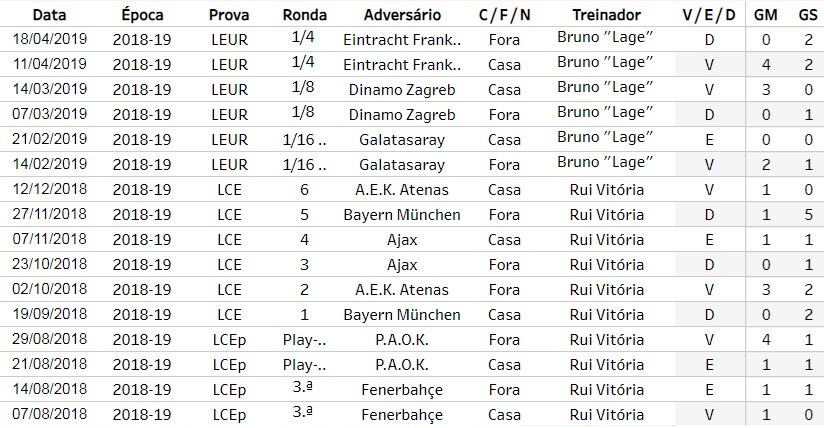This screenshot has height=428, width=824.
Task: Click Bayern München in the 27/11/2018 row
Action: point(401,215)
